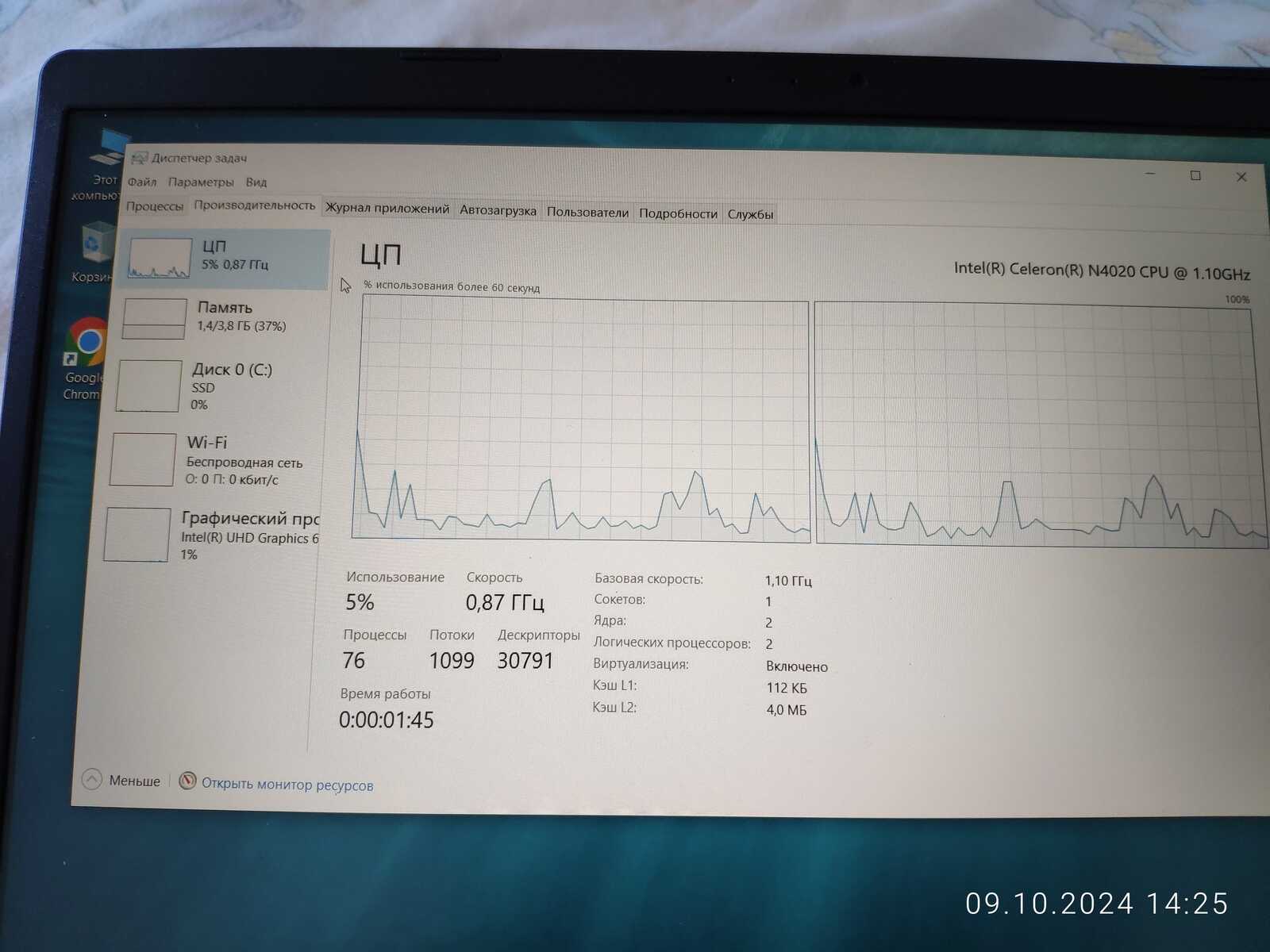The width and height of the screenshot is (1270, 952).
Task: Open the Параметры menu
Action: click(x=201, y=182)
